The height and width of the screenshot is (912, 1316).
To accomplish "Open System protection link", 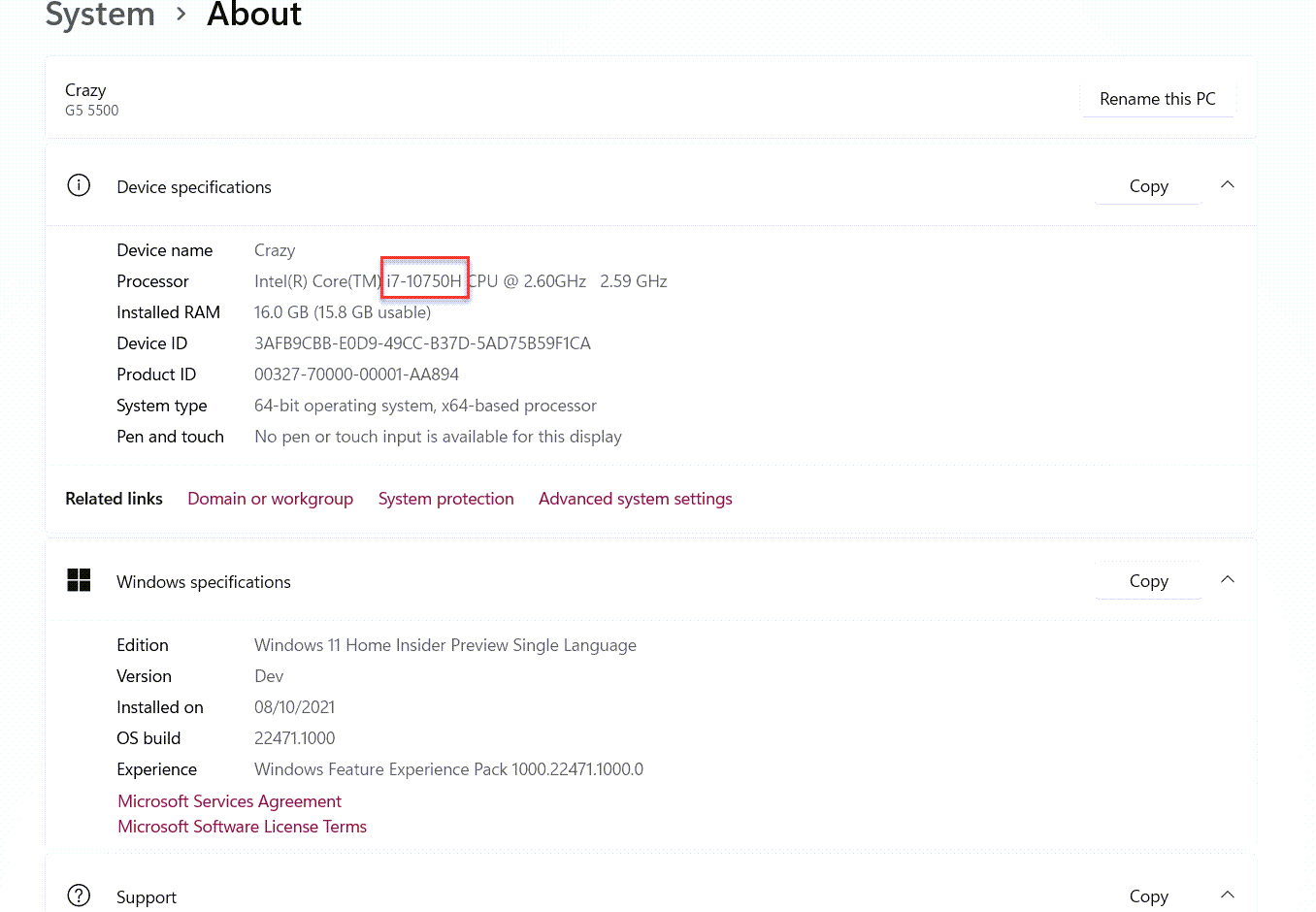I will 445,499.
